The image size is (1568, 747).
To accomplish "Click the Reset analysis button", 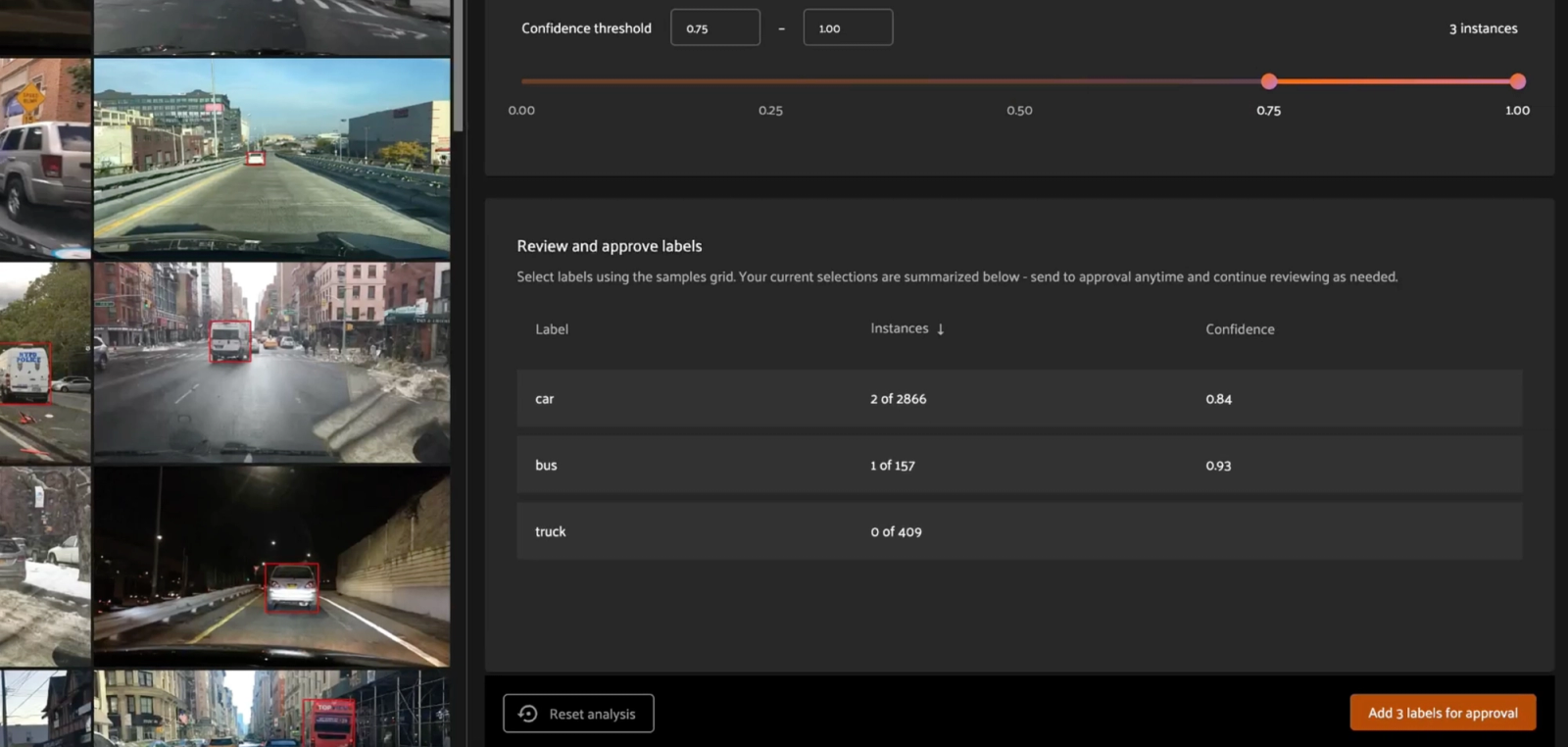I will click(x=578, y=714).
